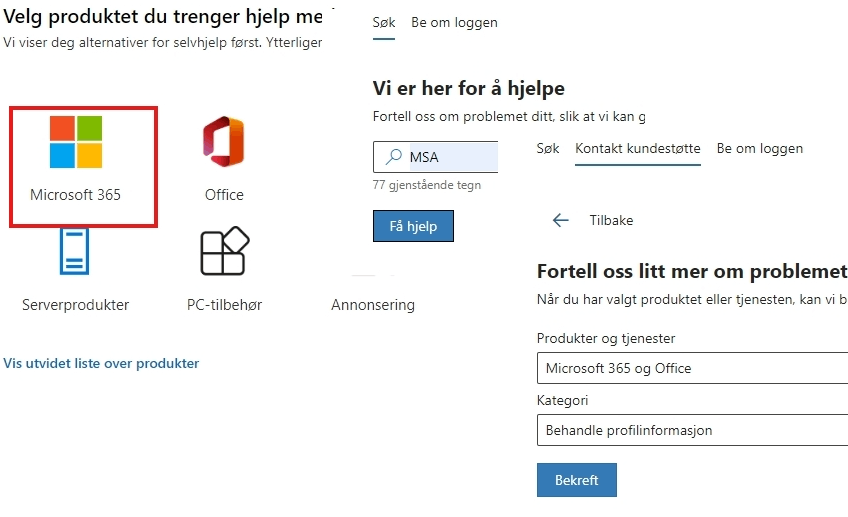
Task: Focus the MSA search input field
Action: coord(435,157)
